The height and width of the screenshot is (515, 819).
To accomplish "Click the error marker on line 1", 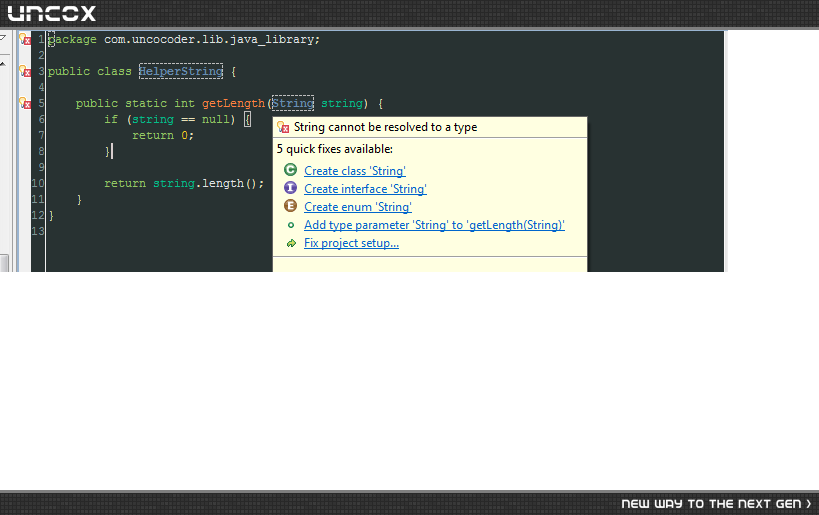I will pyautogui.click(x=25, y=39).
